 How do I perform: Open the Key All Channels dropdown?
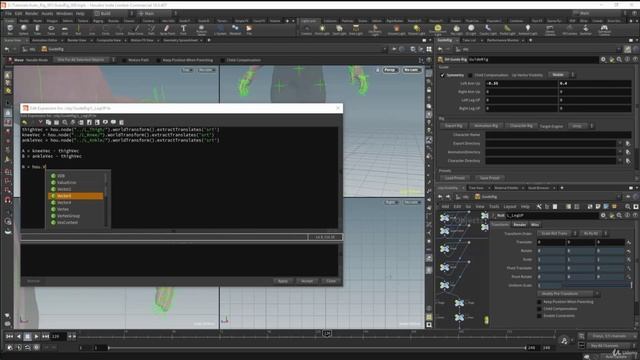(x=611, y=346)
